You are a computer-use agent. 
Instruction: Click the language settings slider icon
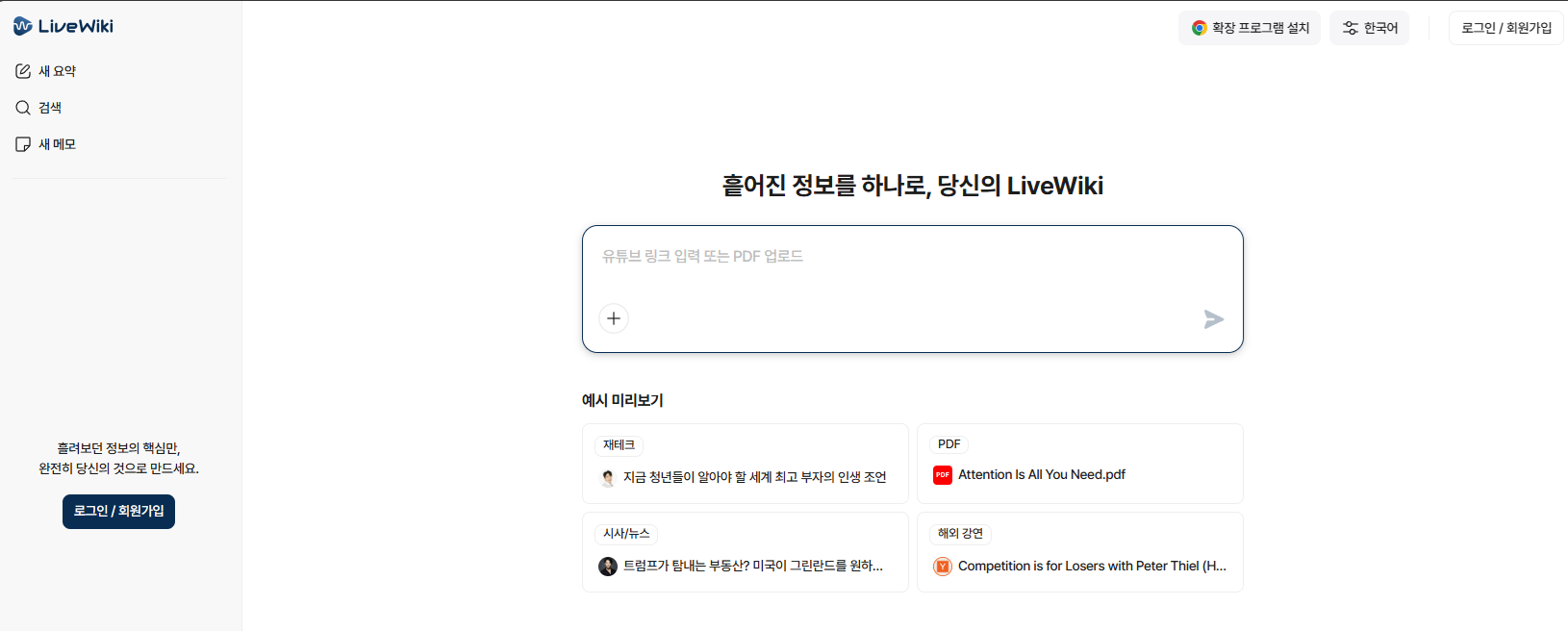pos(1351,28)
